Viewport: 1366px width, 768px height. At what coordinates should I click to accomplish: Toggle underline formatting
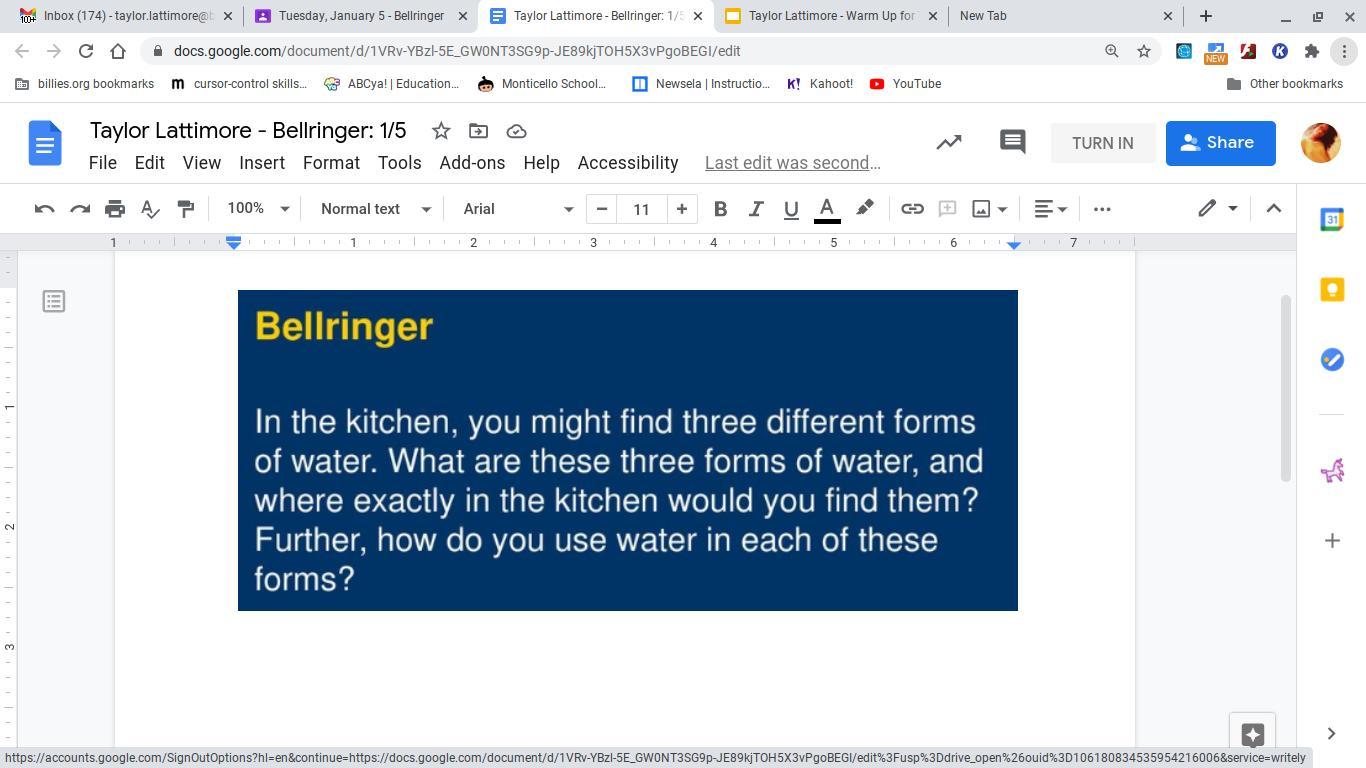pos(791,209)
